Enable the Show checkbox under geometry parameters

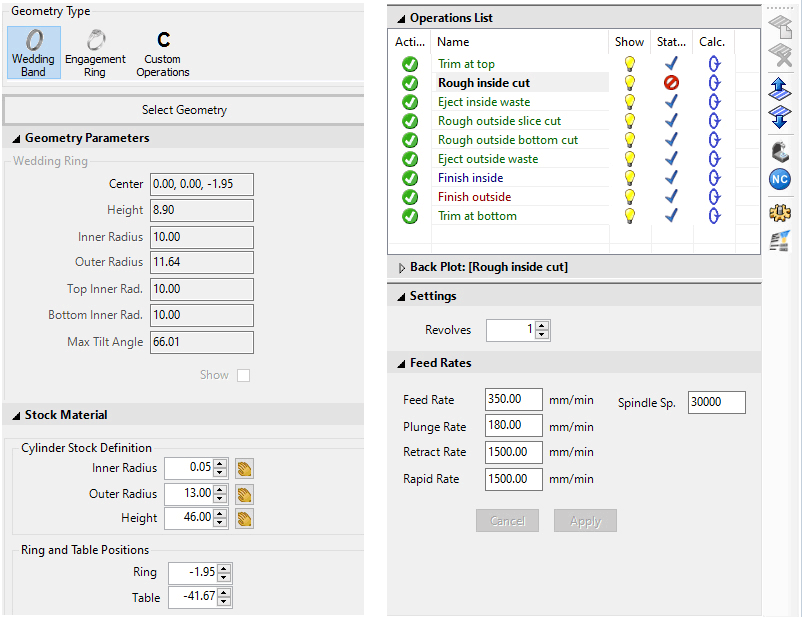(x=243, y=375)
